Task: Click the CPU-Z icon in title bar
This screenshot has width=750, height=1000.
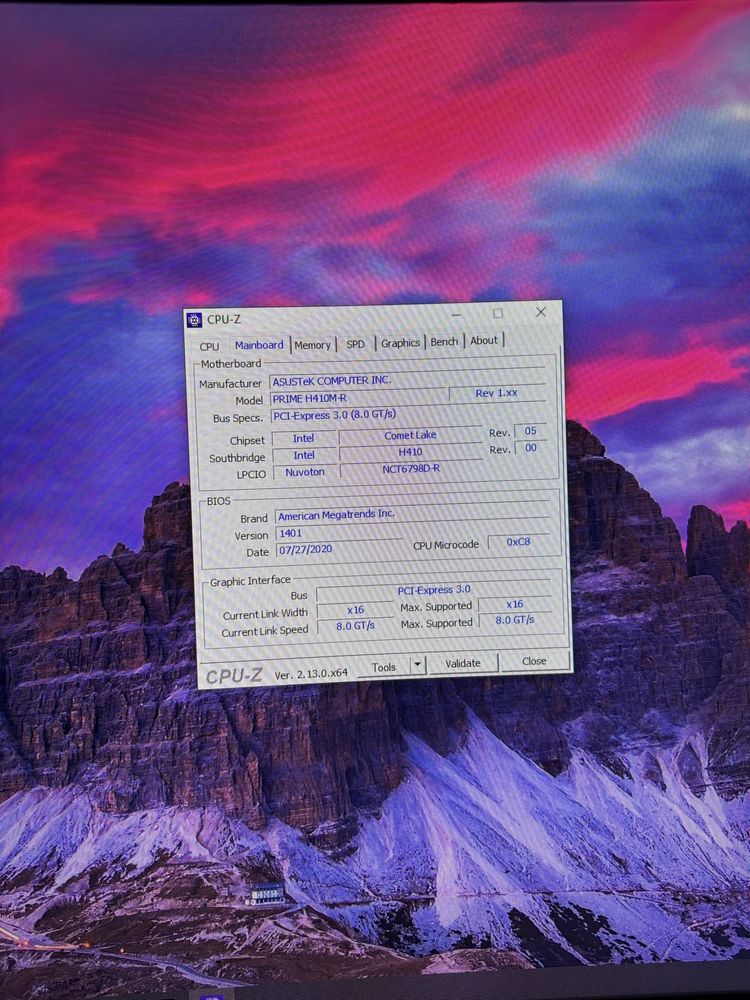Action: pos(194,320)
